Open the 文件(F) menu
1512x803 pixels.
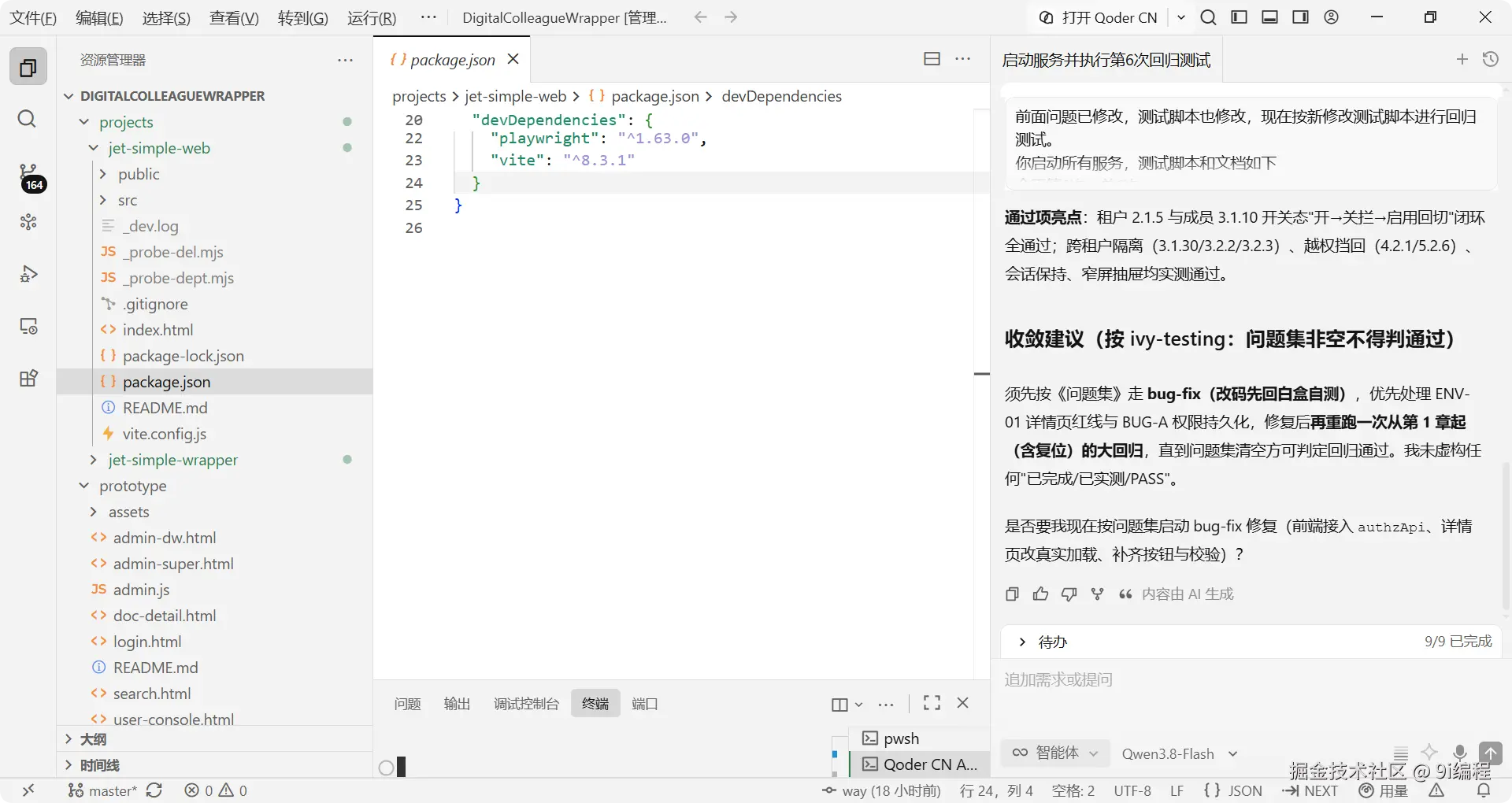click(x=33, y=18)
